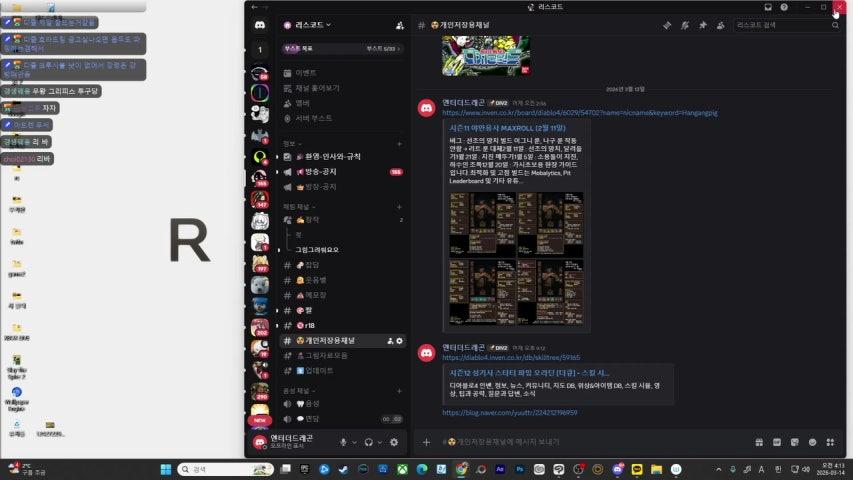Join the 면담 voice channel

pos(343,419)
